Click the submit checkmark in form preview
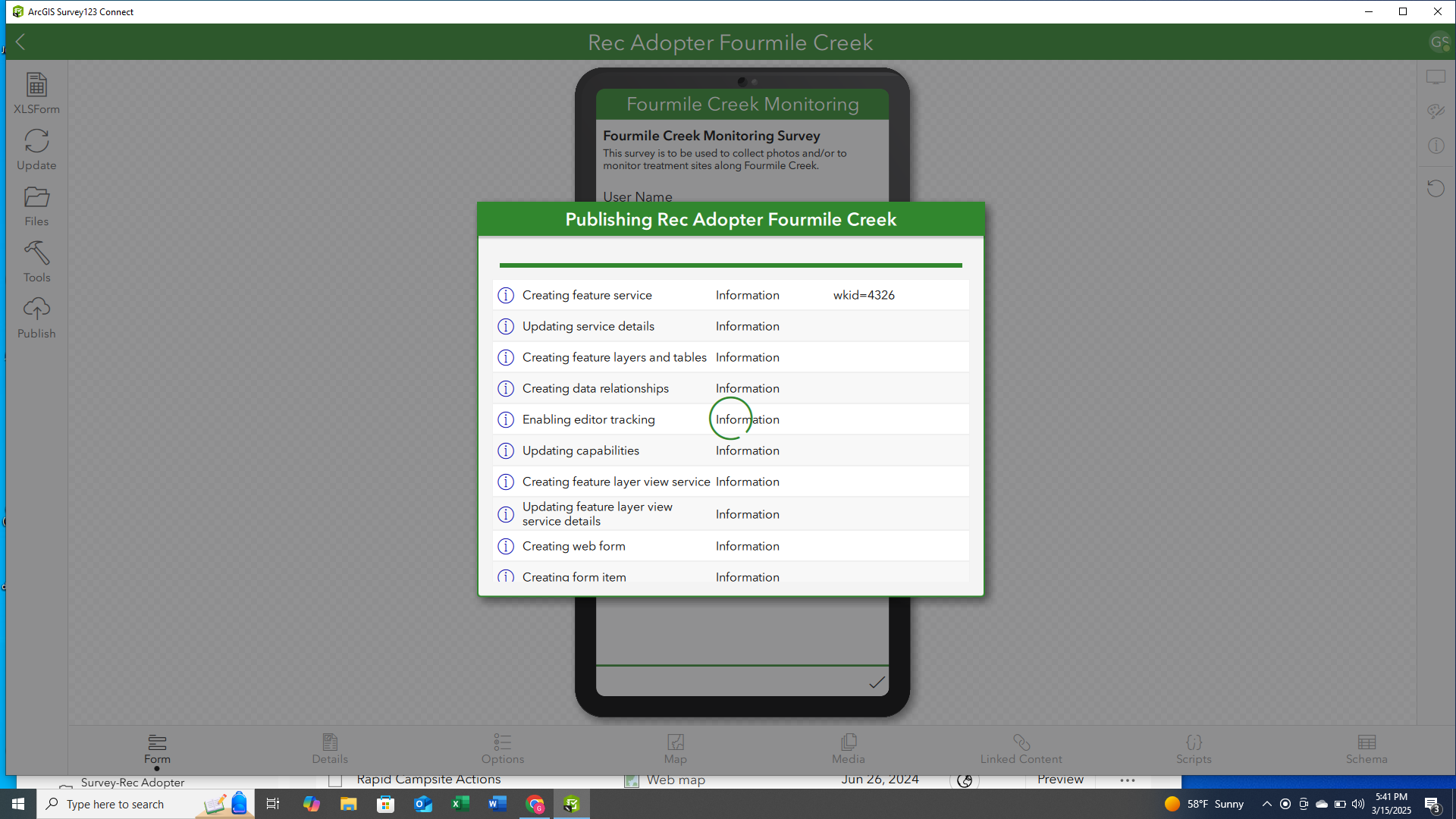This screenshot has height=819, width=1456. point(877,682)
